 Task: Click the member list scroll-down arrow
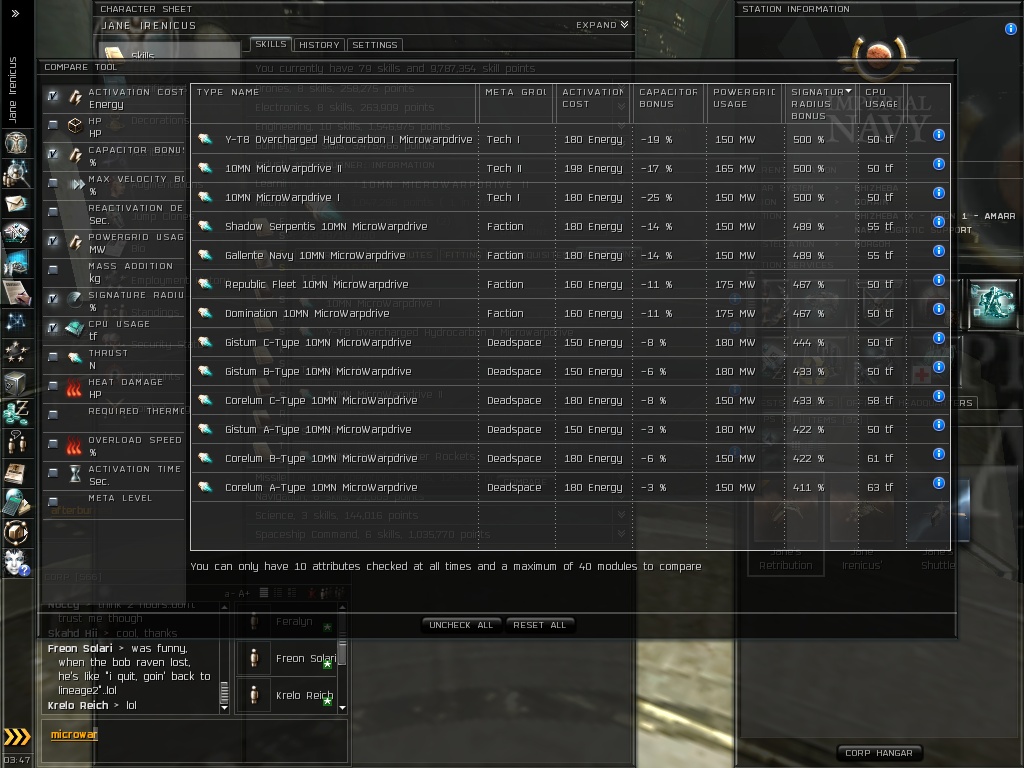pyautogui.click(x=342, y=708)
